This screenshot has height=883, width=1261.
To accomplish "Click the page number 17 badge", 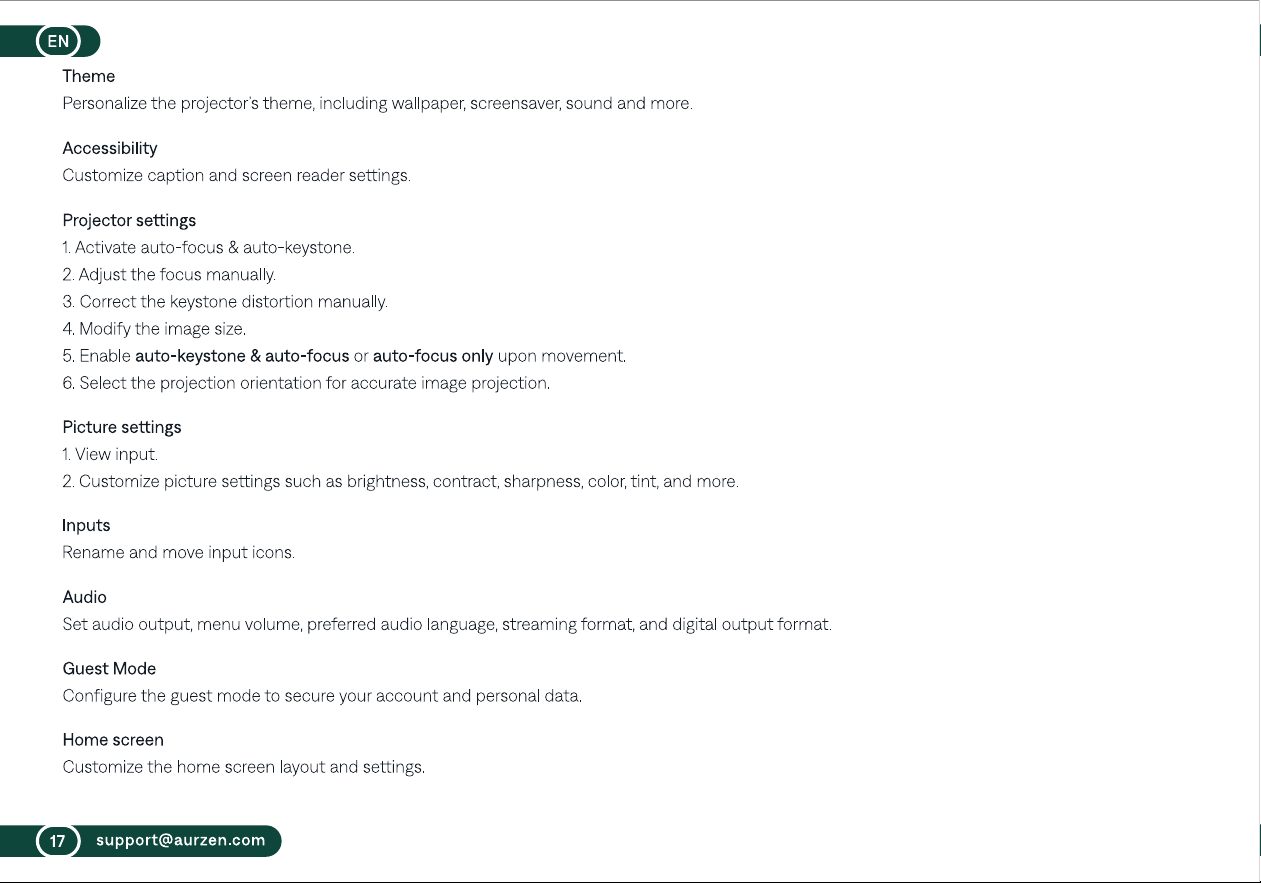I will (58, 841).
